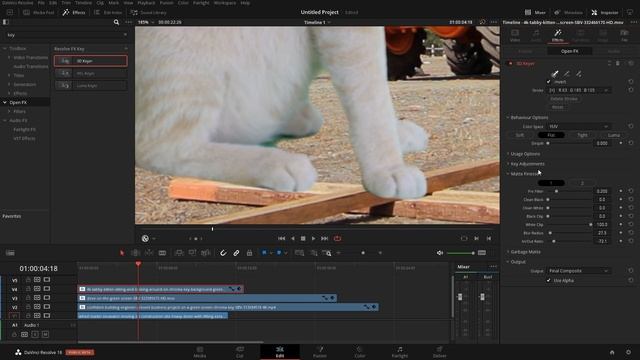Stop playback in the viewer
The image size is (640, 360).
303,238
